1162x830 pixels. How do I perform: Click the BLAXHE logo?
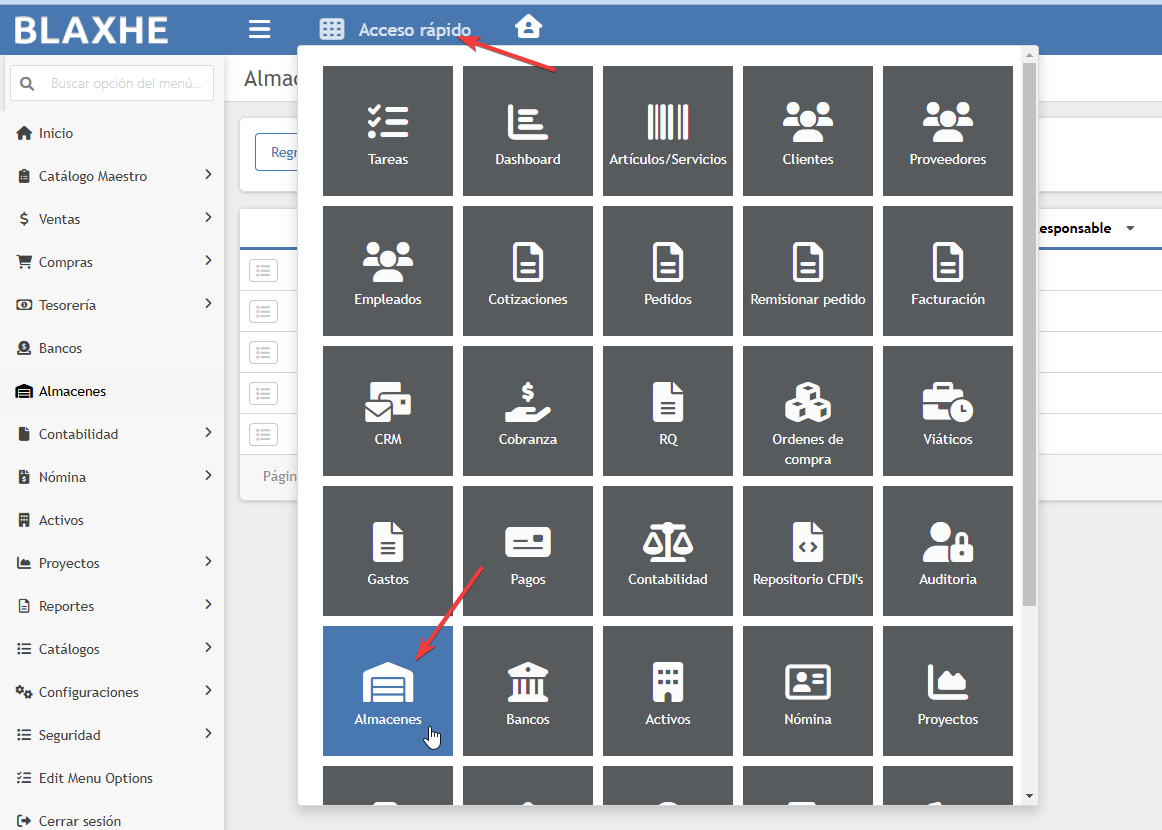91,30
